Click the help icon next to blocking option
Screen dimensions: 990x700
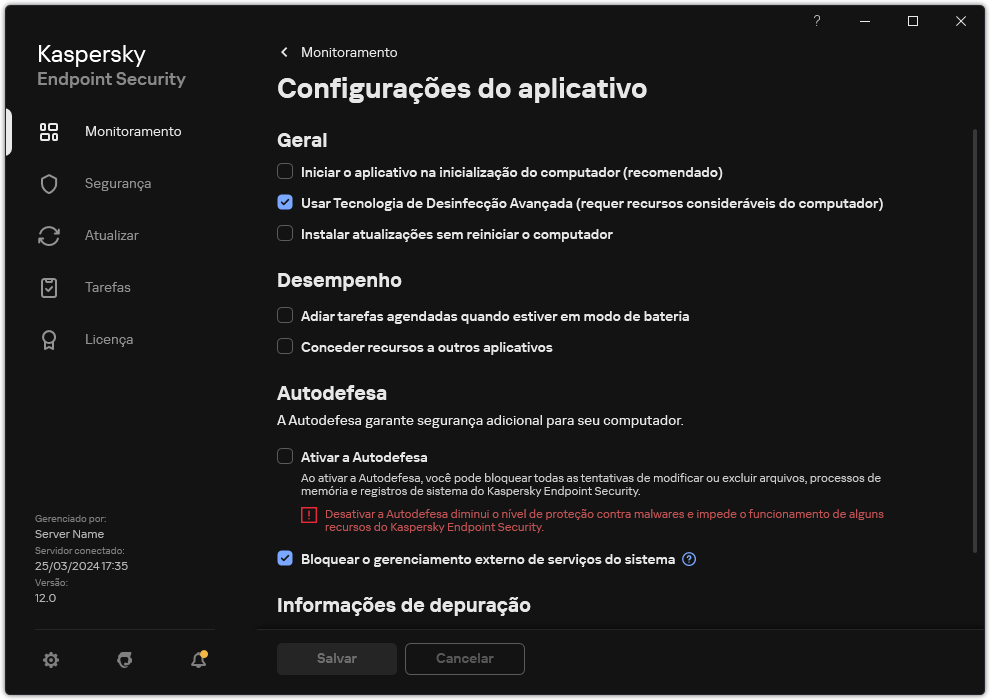(688, 559)
